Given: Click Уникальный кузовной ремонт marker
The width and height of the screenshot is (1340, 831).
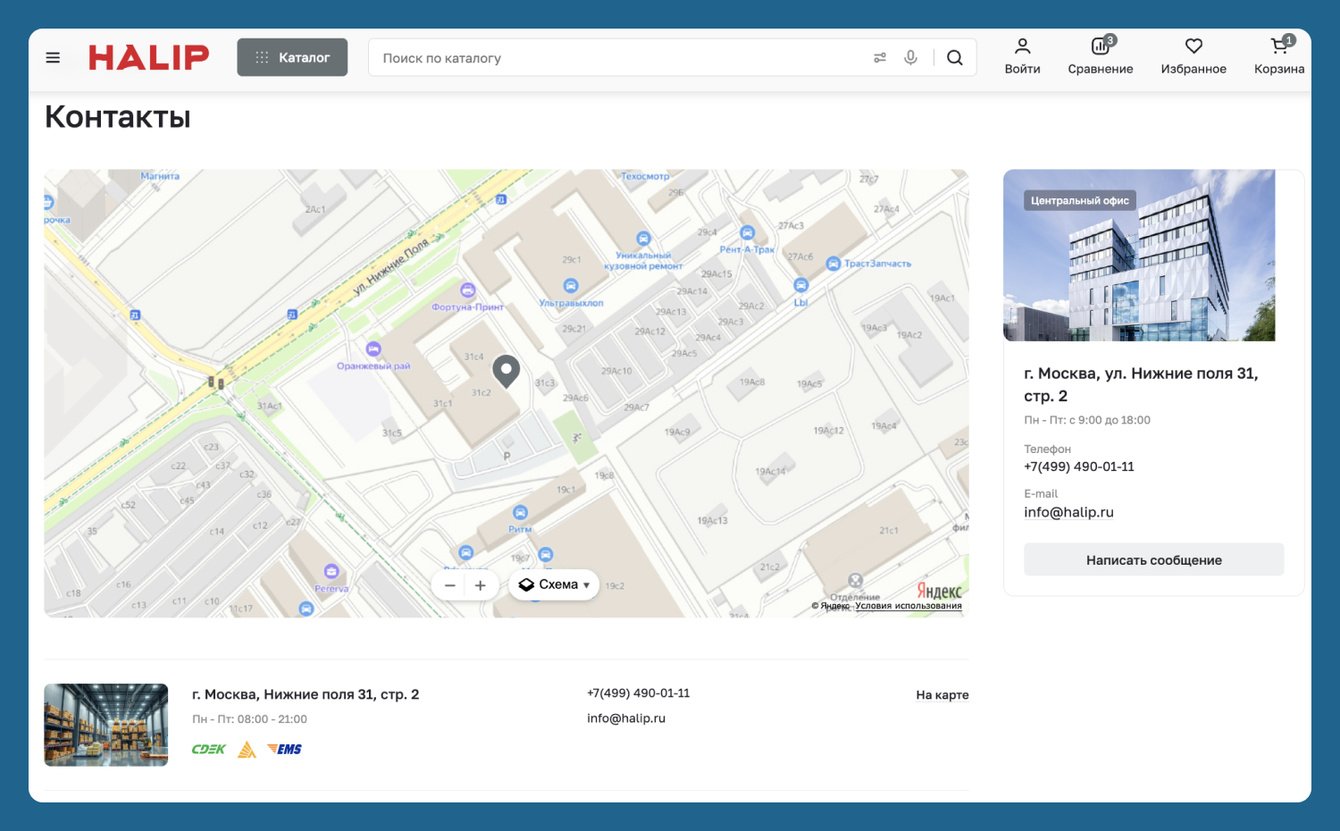Looking at the screenshot, I should (644, 239).
